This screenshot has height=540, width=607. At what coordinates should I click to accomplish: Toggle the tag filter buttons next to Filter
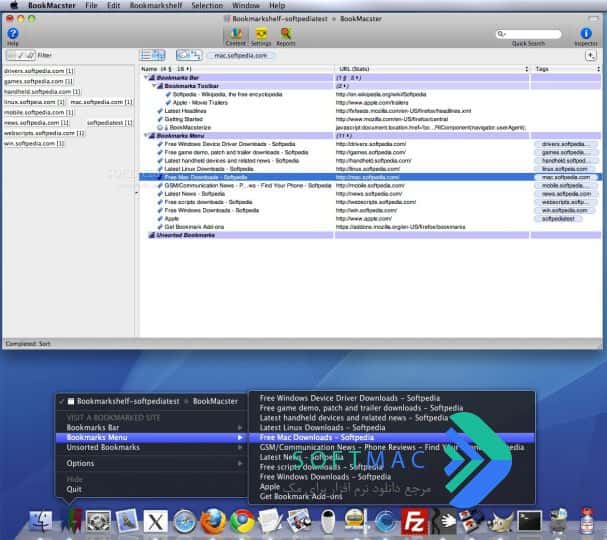[21, 55]
